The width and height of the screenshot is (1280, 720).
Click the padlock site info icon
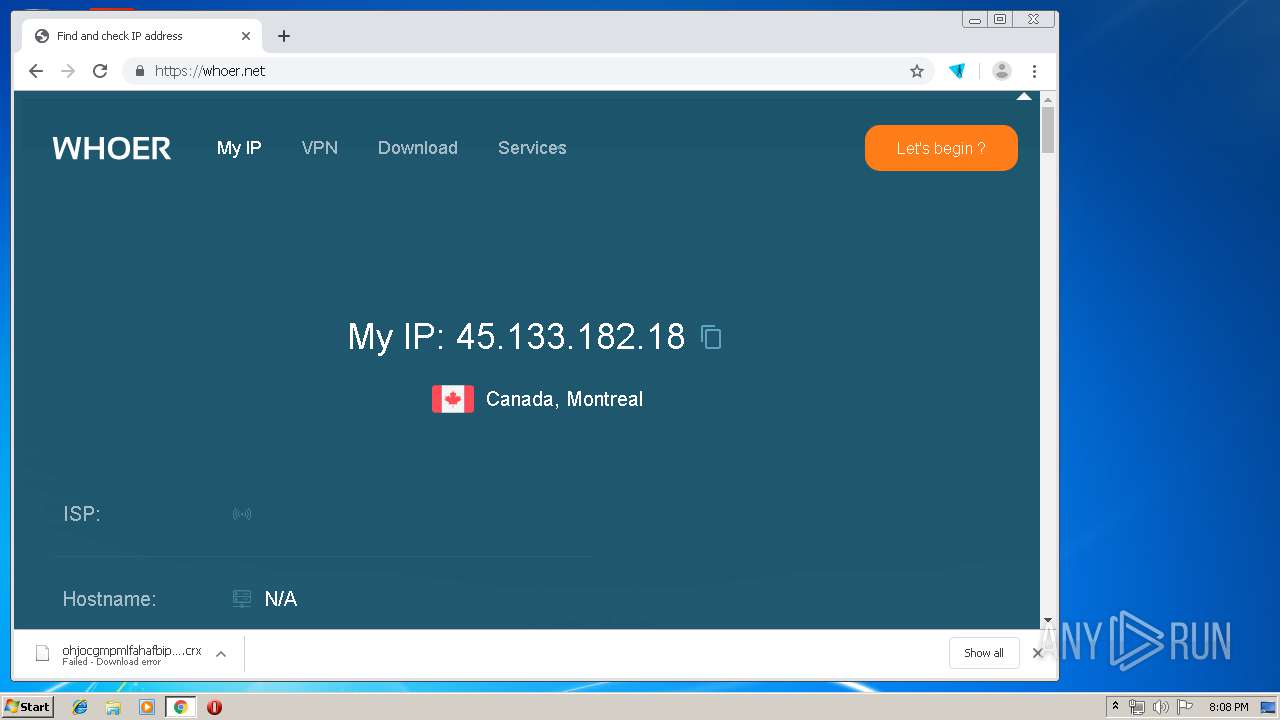tap(140, 71)
